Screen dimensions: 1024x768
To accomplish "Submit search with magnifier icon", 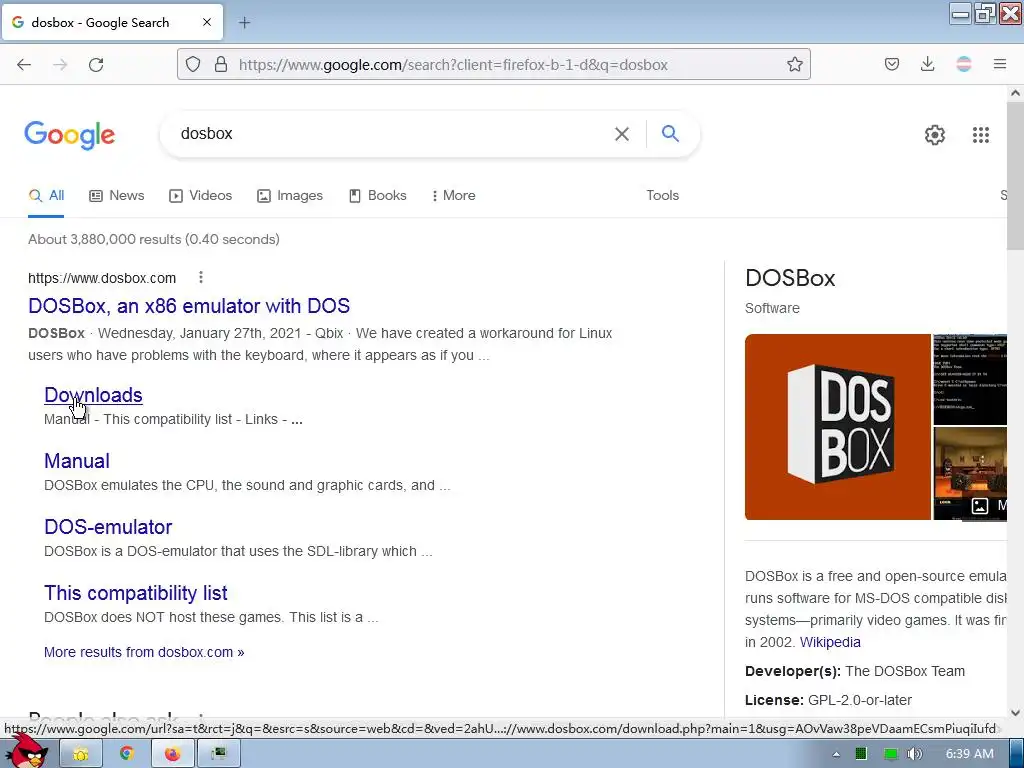I will [x=670, y=134].
